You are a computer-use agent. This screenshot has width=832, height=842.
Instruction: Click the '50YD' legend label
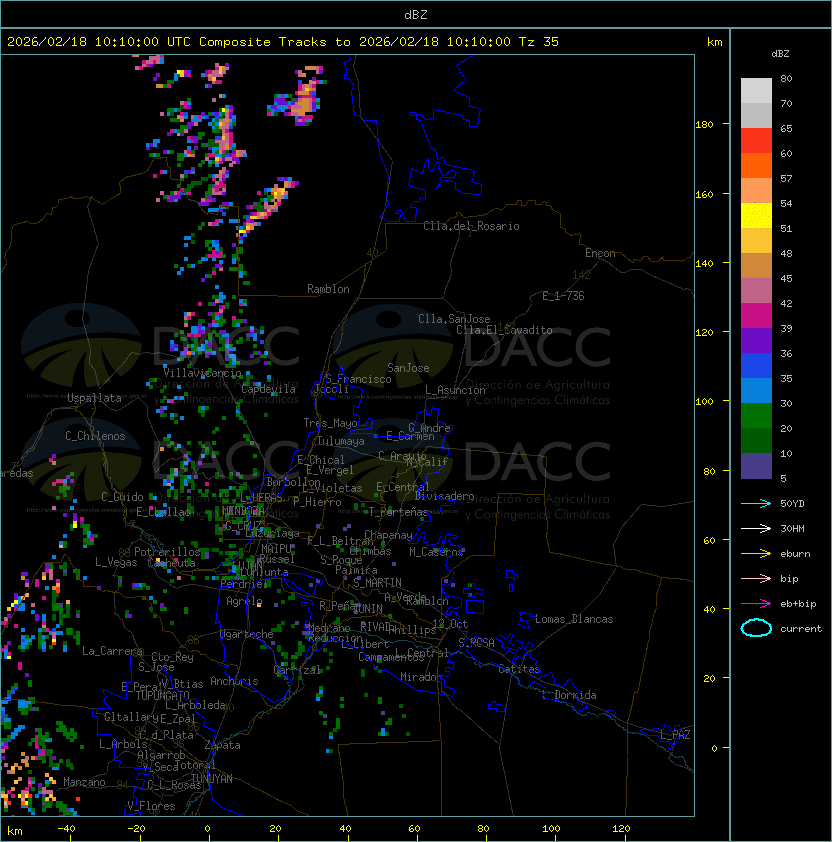[792, 504]
